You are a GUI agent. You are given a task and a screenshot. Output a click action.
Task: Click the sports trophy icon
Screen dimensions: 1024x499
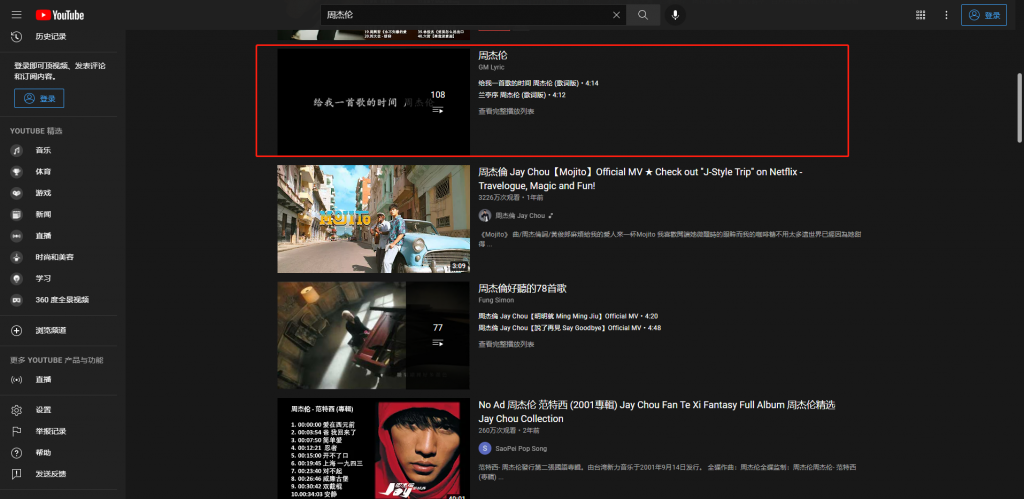click(x=16, y=172)
